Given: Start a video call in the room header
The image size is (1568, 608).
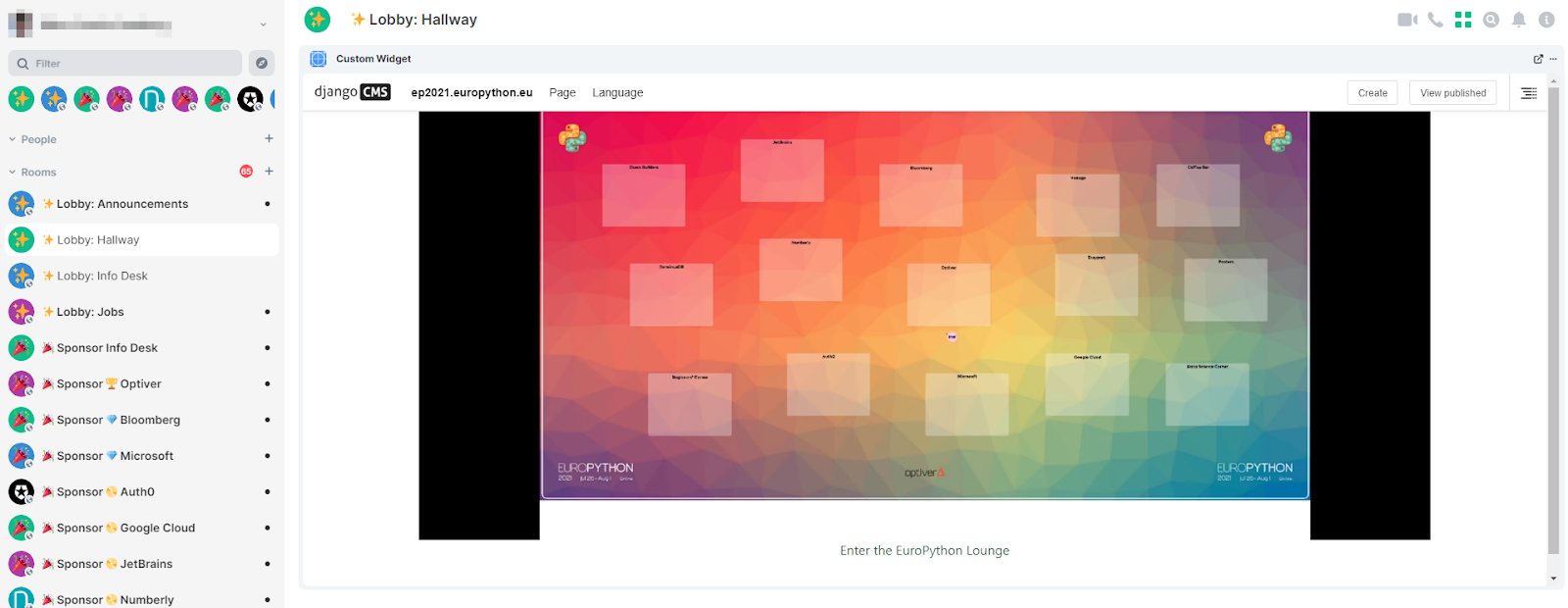Looking at the screenshot, I should pos(1407,20).
